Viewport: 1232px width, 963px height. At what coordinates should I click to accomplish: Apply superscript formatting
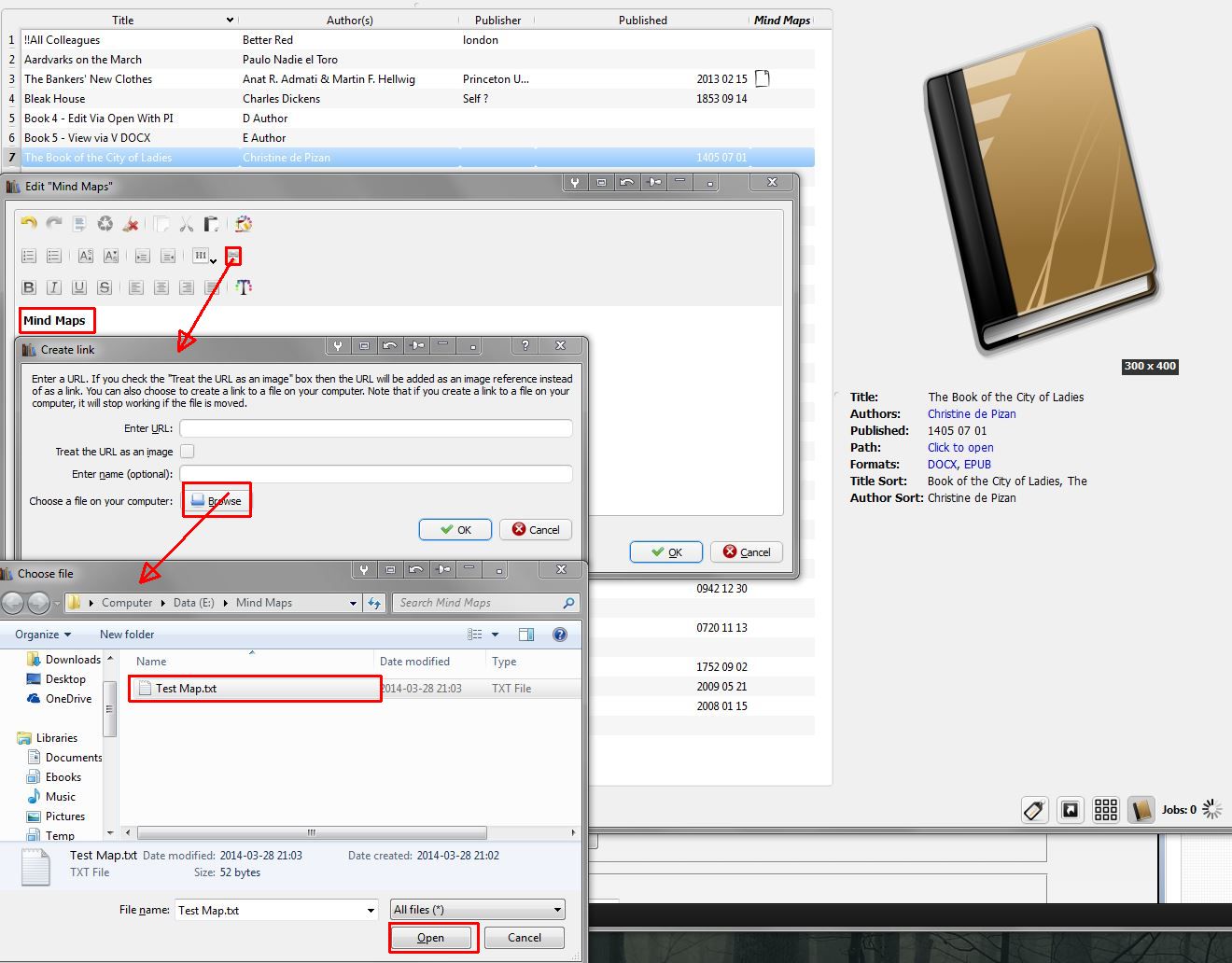pyautogui.click(x=86, y=256)
